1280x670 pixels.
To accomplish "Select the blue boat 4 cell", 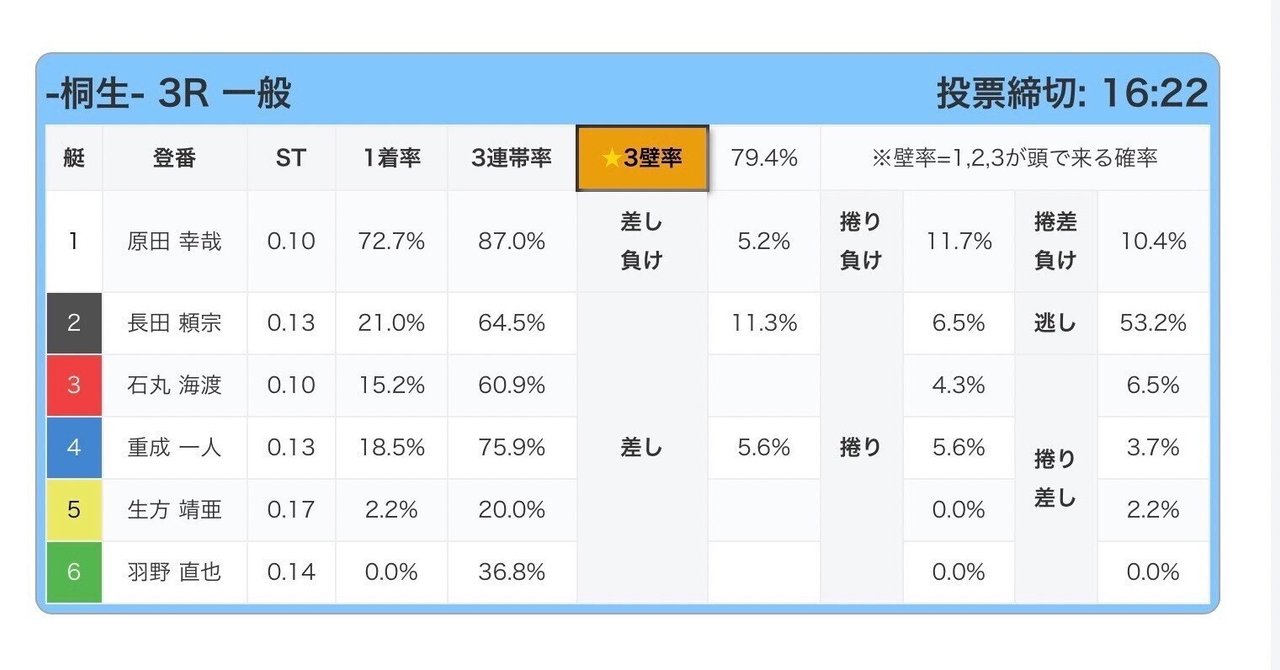I will click(x=74, y=447).
